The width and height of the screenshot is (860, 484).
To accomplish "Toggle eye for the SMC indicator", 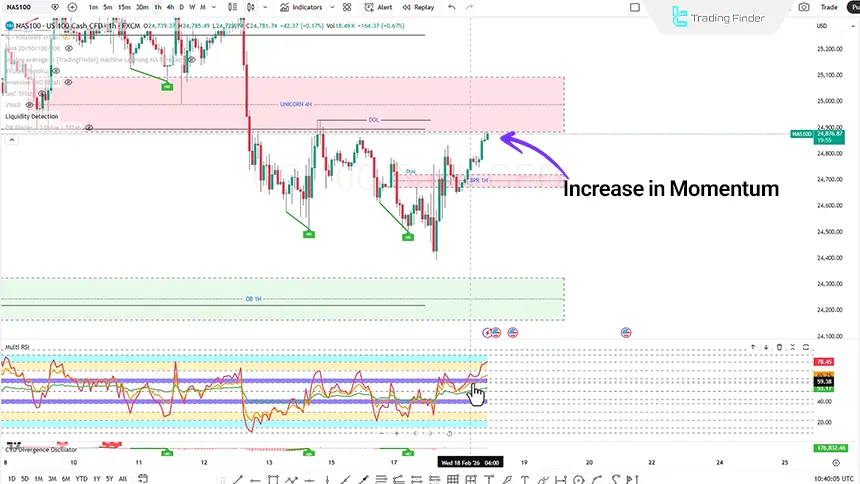I will [42, 94].
